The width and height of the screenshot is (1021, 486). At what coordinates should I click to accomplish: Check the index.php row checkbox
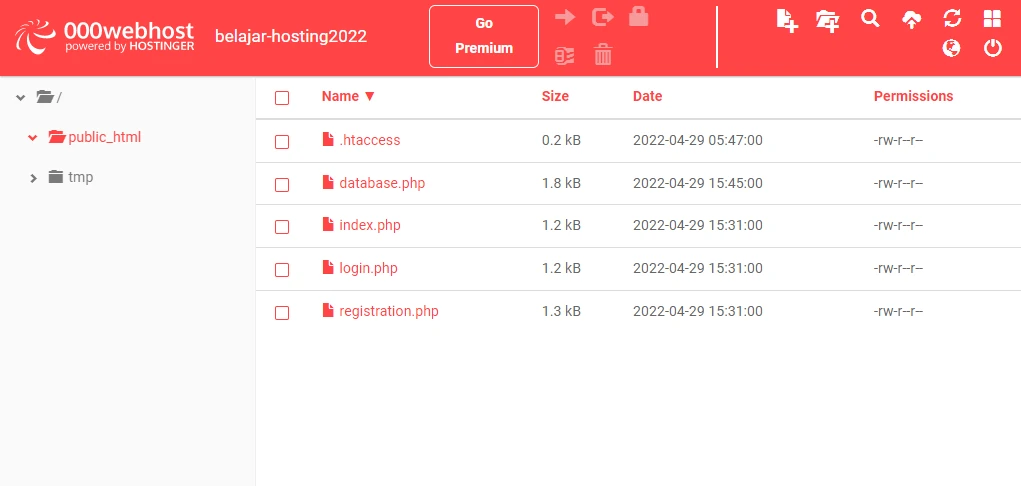click(282, 227)
